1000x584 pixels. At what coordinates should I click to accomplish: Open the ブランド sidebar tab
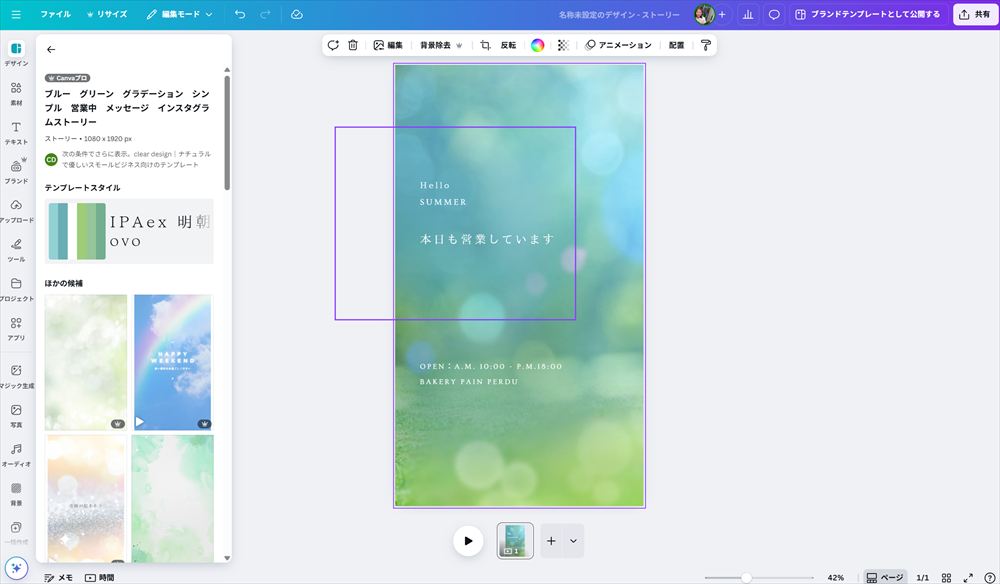pos(16,172)
